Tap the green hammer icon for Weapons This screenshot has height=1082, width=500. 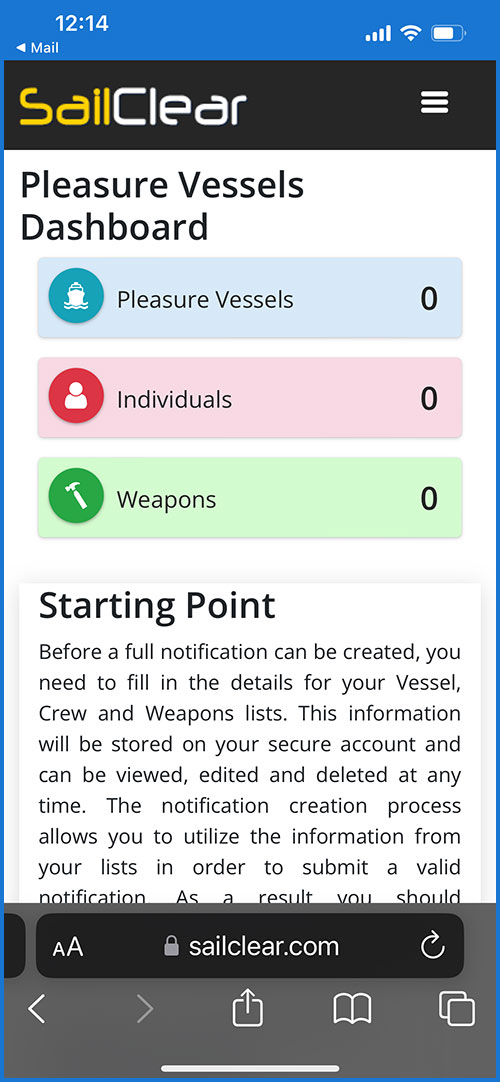(76, 496)
